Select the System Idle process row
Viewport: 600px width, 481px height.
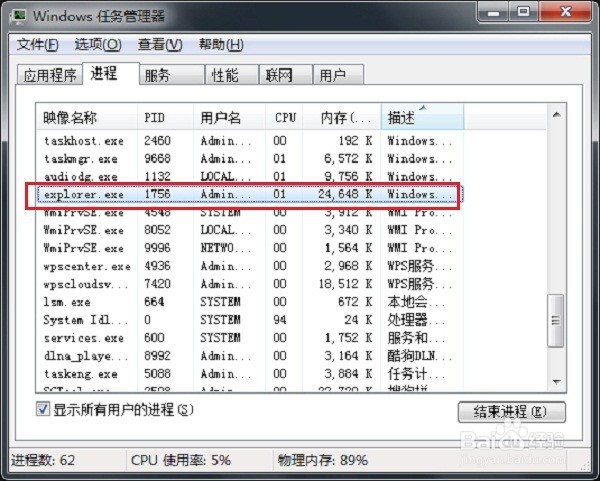(249, 320)
